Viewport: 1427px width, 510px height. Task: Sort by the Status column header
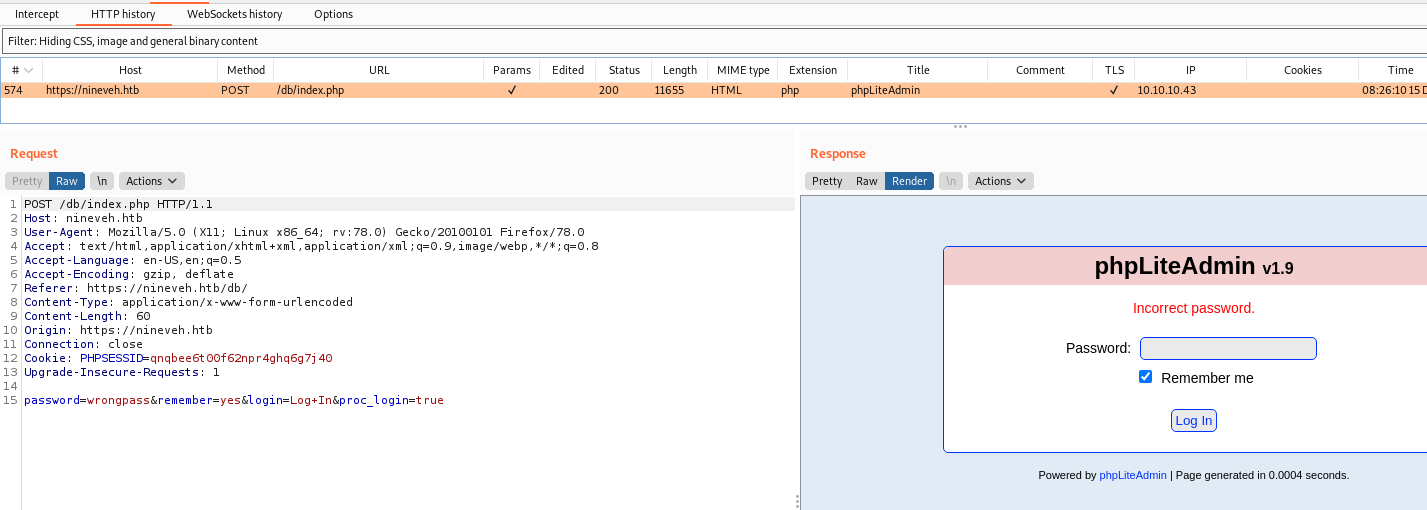point(624,70)
